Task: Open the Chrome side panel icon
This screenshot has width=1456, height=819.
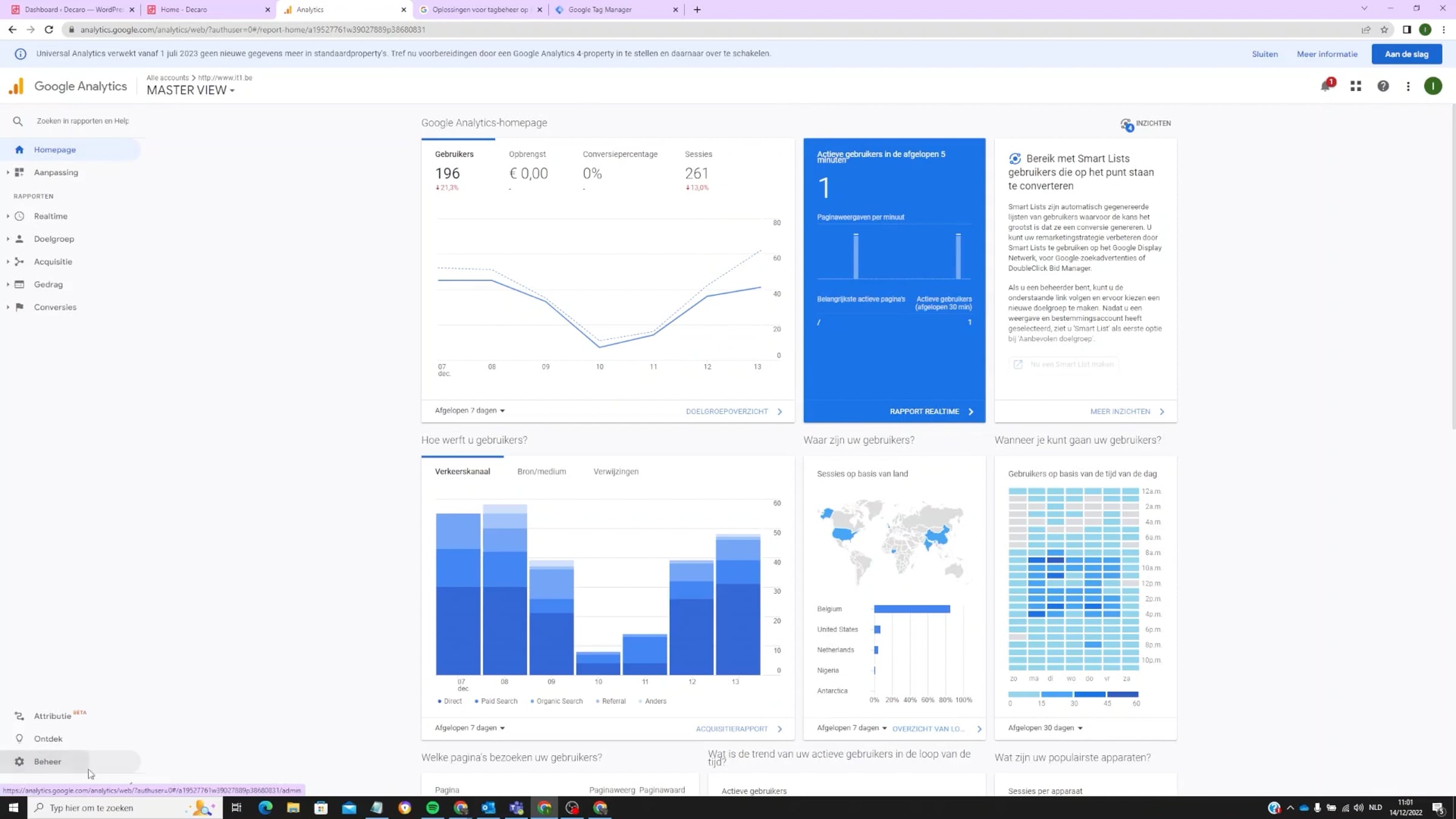Action: [1407, 30]
